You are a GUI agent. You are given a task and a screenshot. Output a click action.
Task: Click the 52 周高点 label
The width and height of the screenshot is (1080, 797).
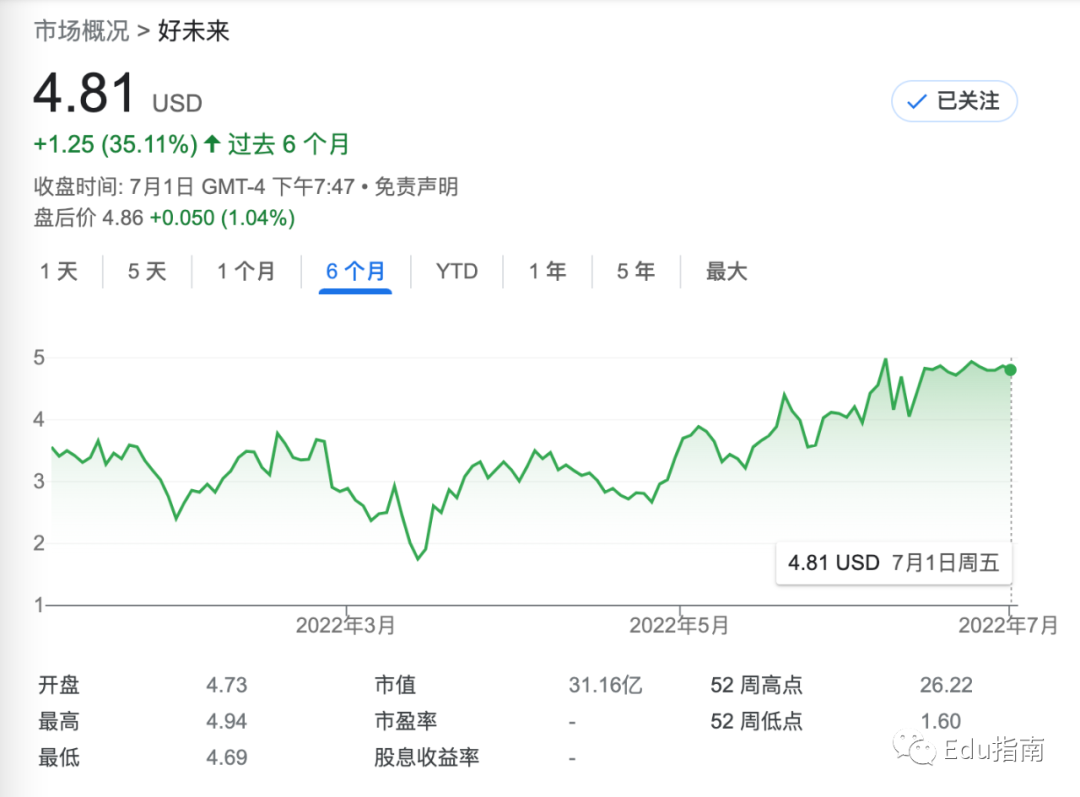click(756, 685)
